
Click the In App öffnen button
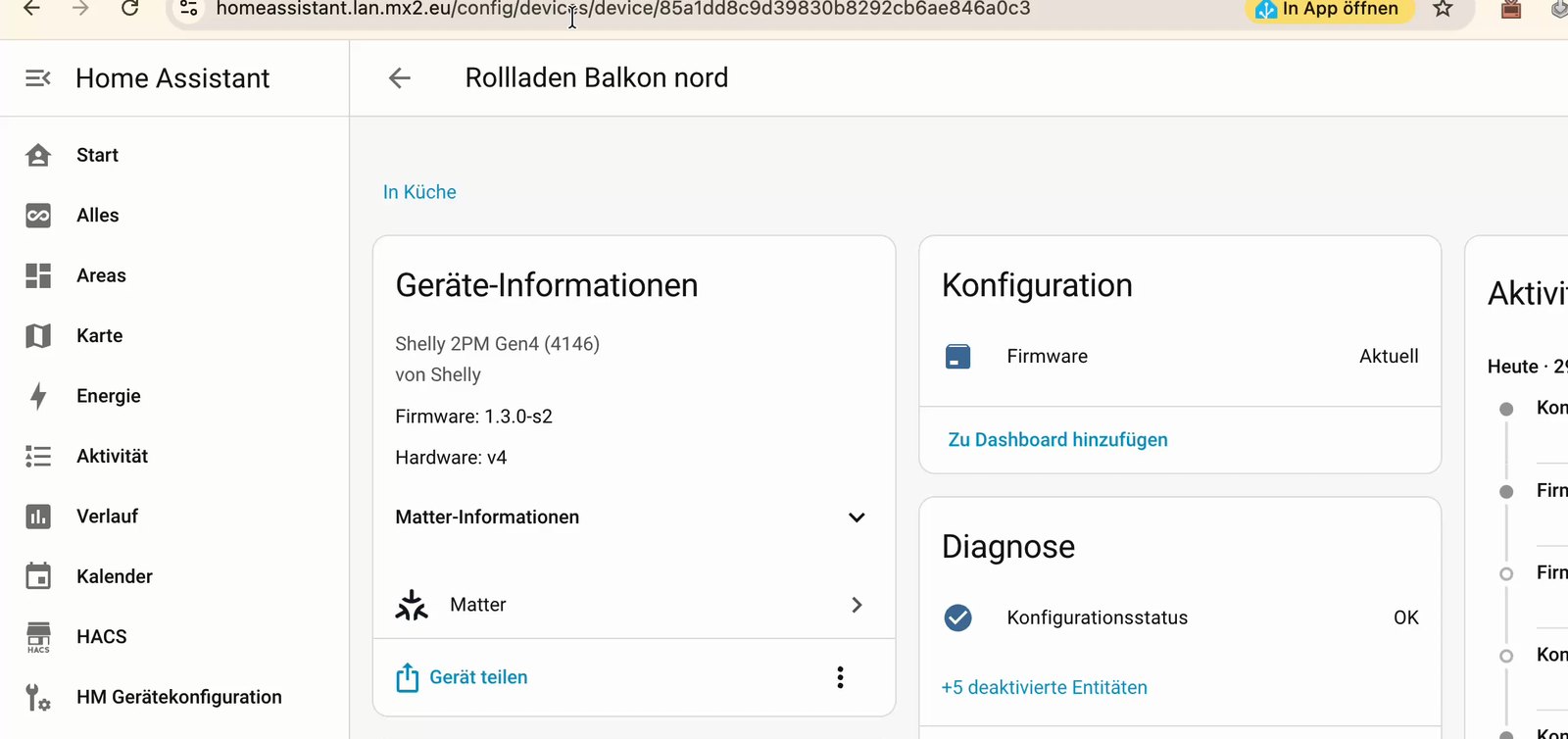[1330, 9]
